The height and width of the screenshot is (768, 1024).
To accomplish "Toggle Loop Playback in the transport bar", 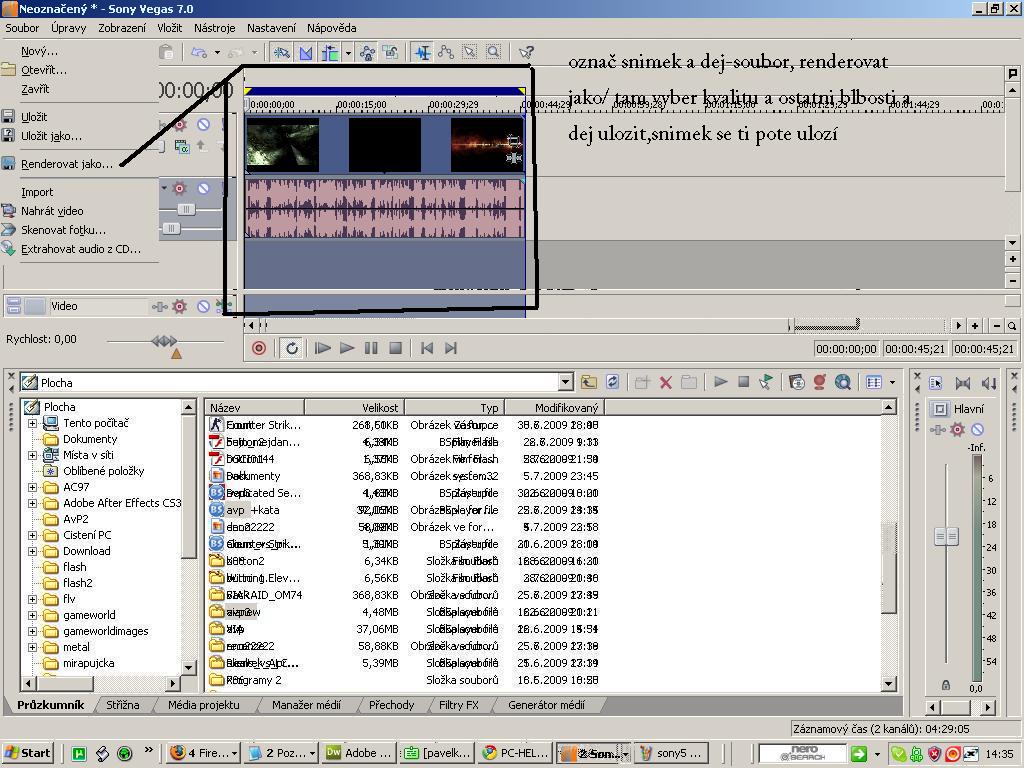I will 292,348.
